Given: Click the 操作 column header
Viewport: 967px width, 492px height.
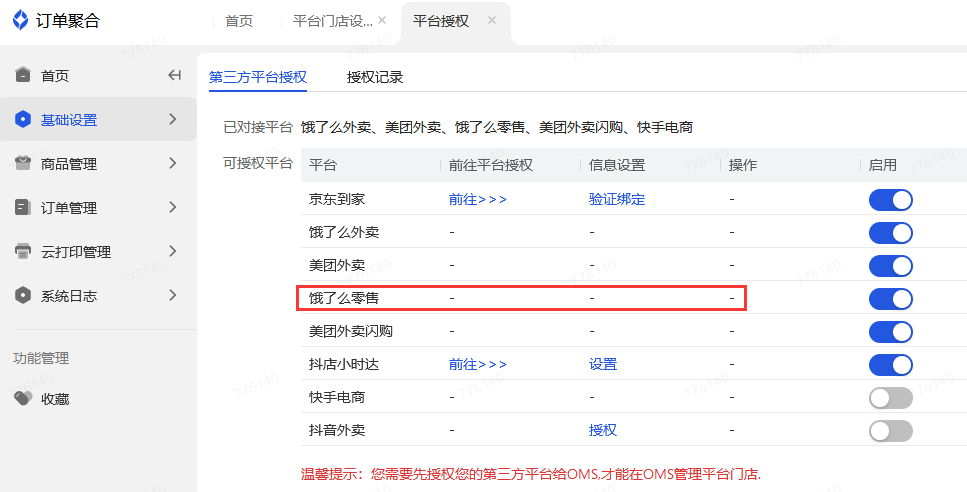Looking at the screenshot, I should 743,165.
